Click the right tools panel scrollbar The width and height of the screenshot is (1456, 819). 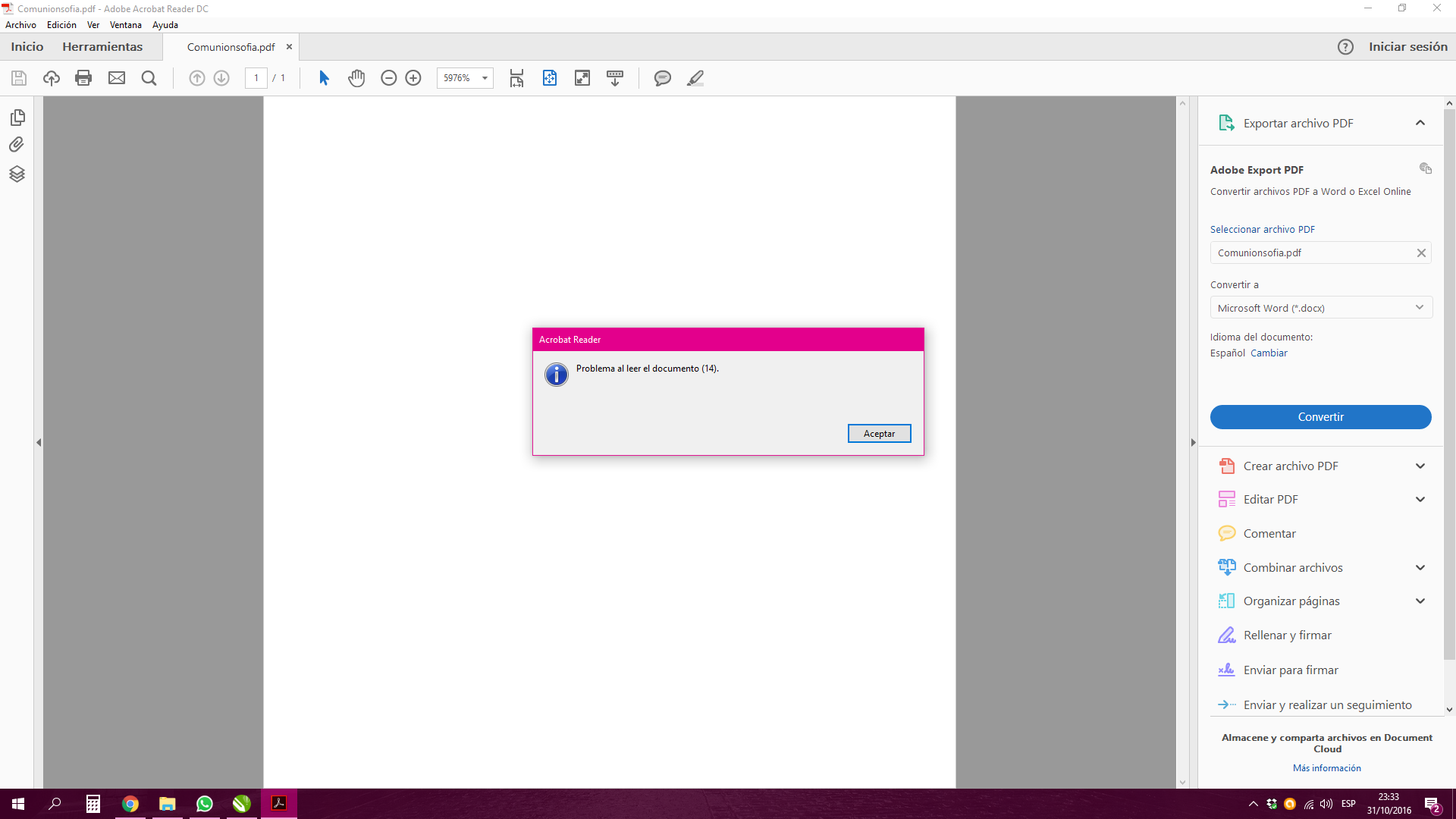[1449, 385]
